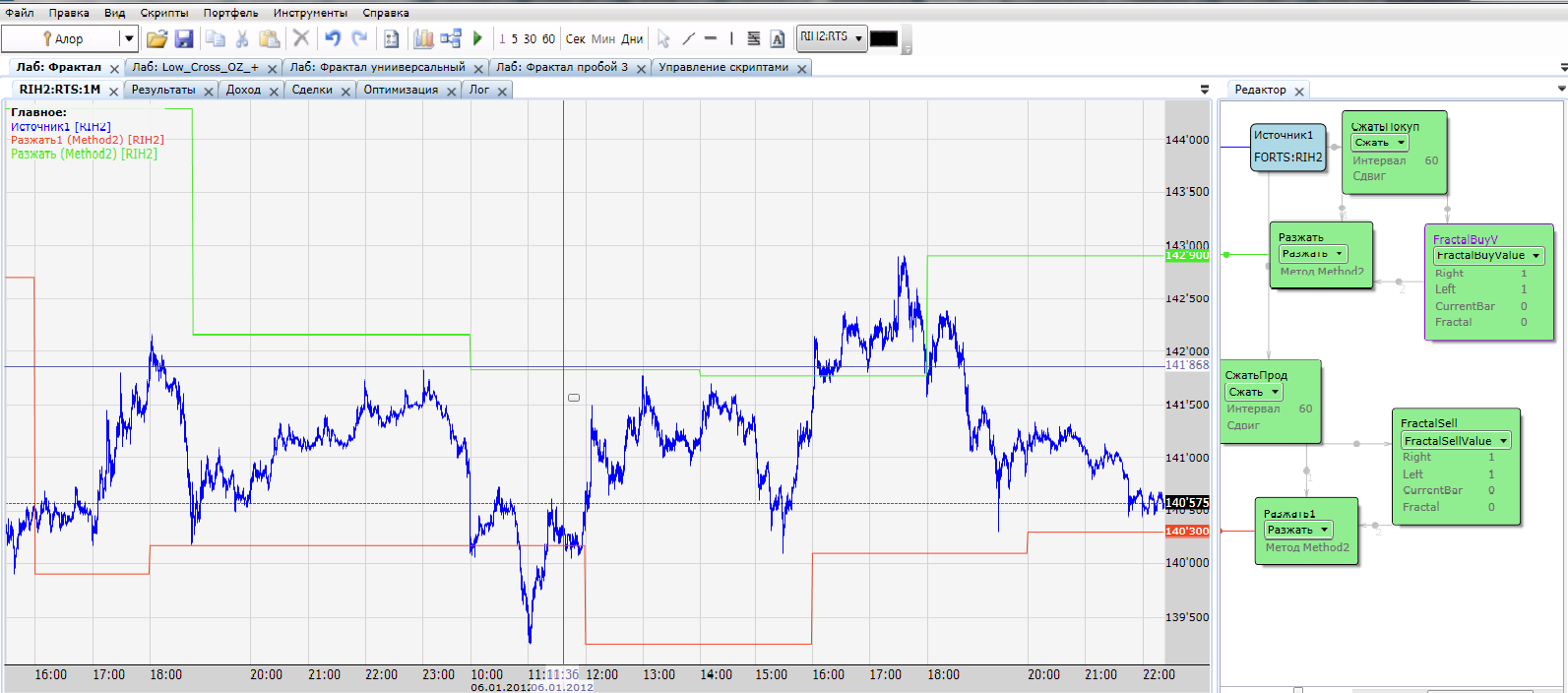The height and width of the screenshot is (693, 1568).
Task: Copy using the toolbar copy icon
Action: click(216, 38)
